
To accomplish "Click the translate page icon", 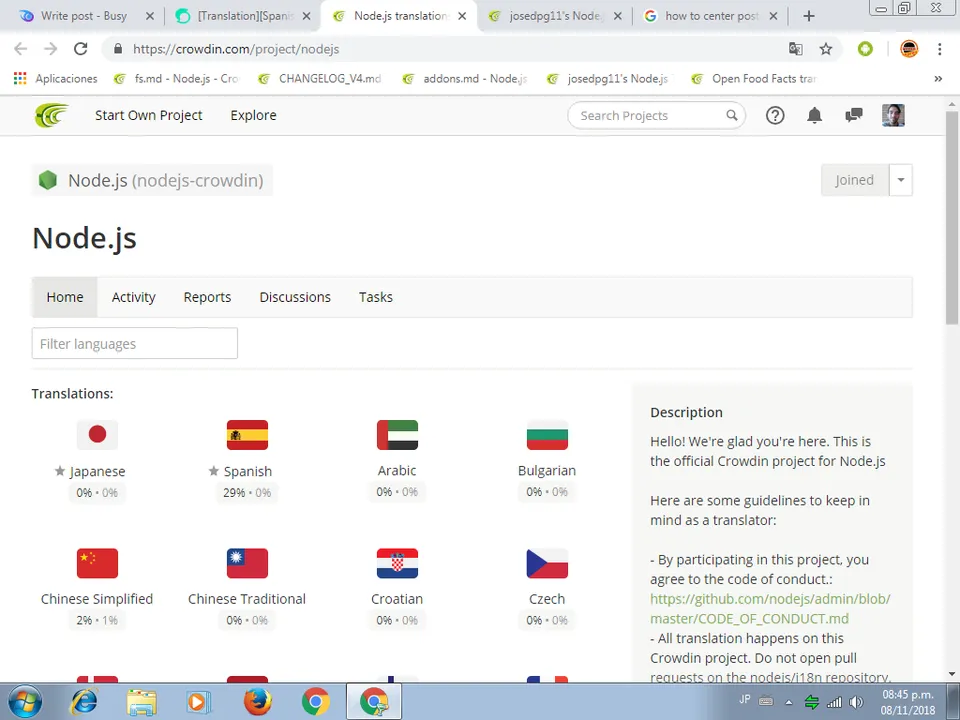I will tap(795, 49).
